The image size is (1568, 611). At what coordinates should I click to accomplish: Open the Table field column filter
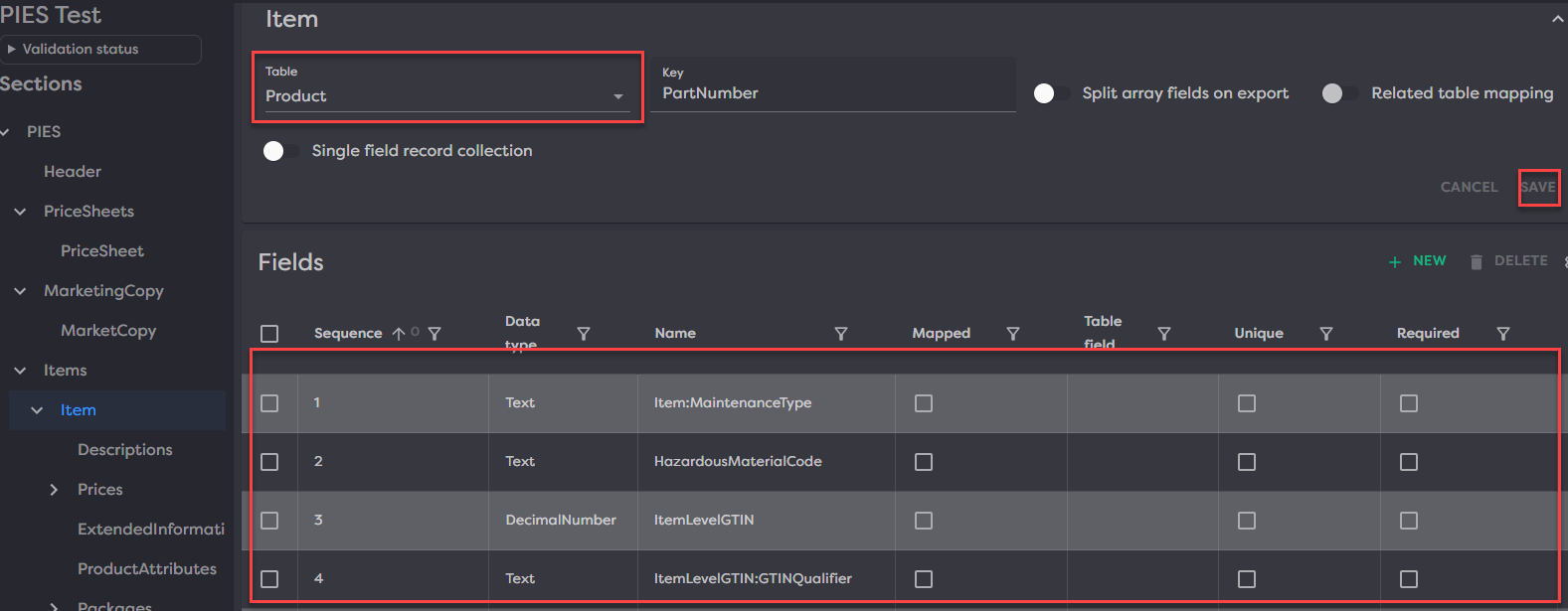tap(1164, 334)
